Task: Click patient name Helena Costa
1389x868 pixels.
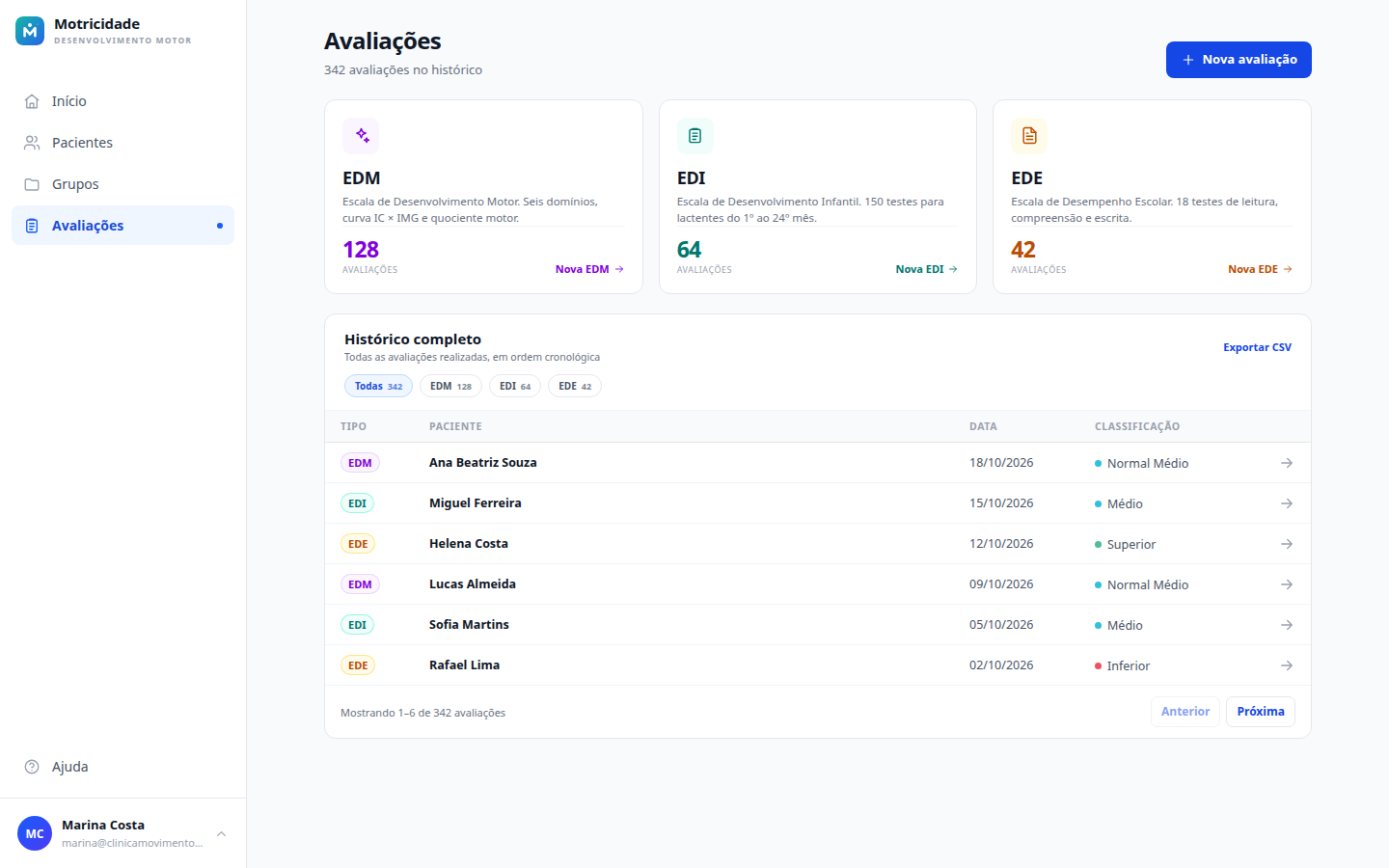Action: 469,544
